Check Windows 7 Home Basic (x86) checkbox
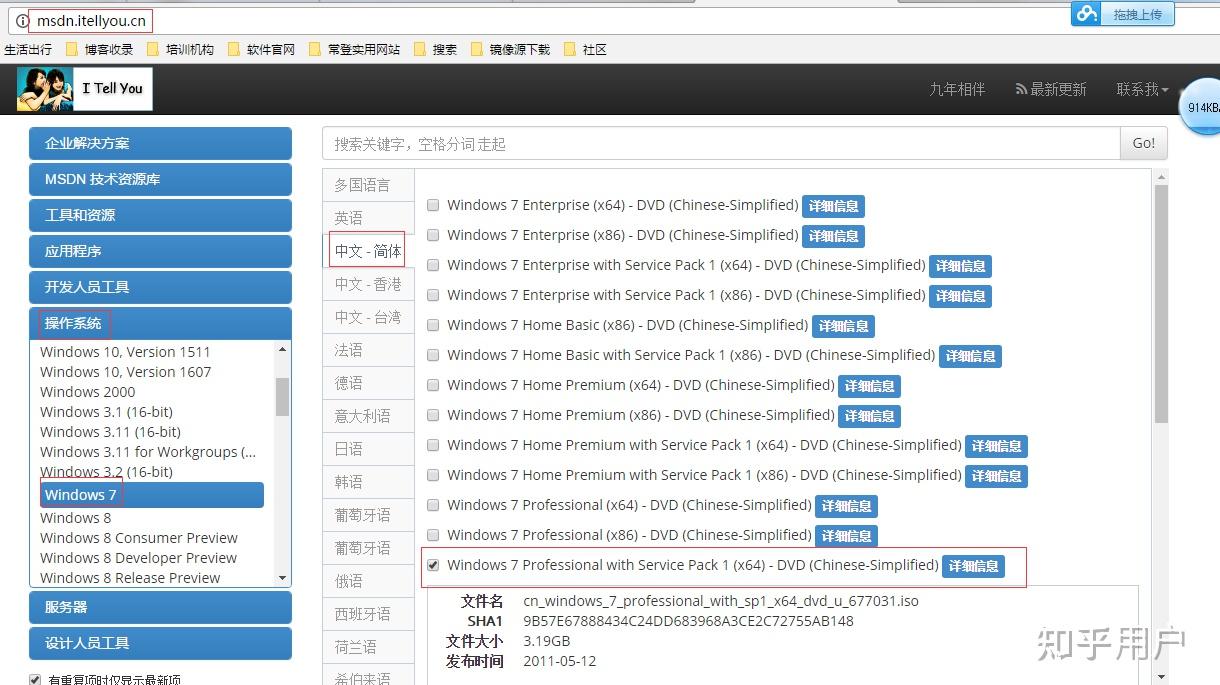The height and width of the screenshot is (685, 1220). pos(433,325)
